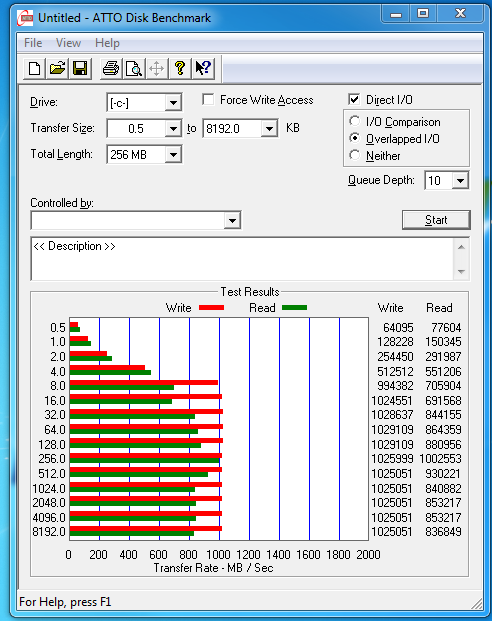Image resolution: width=492 pixels, height=621 pixels.
Task: Click read value 1002553
Action: pos(441,459)
